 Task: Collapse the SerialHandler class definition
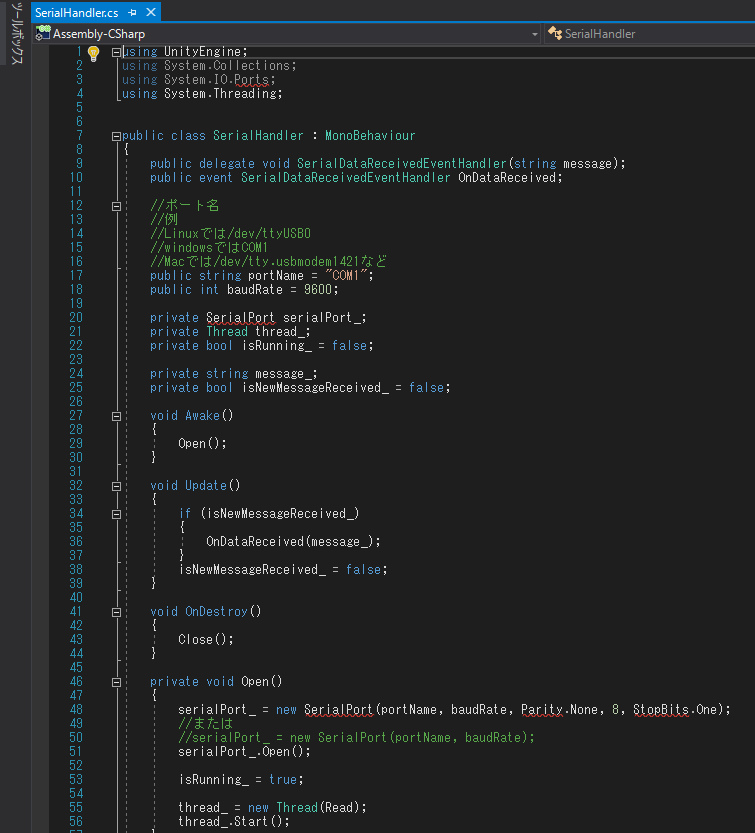[117, 136]
